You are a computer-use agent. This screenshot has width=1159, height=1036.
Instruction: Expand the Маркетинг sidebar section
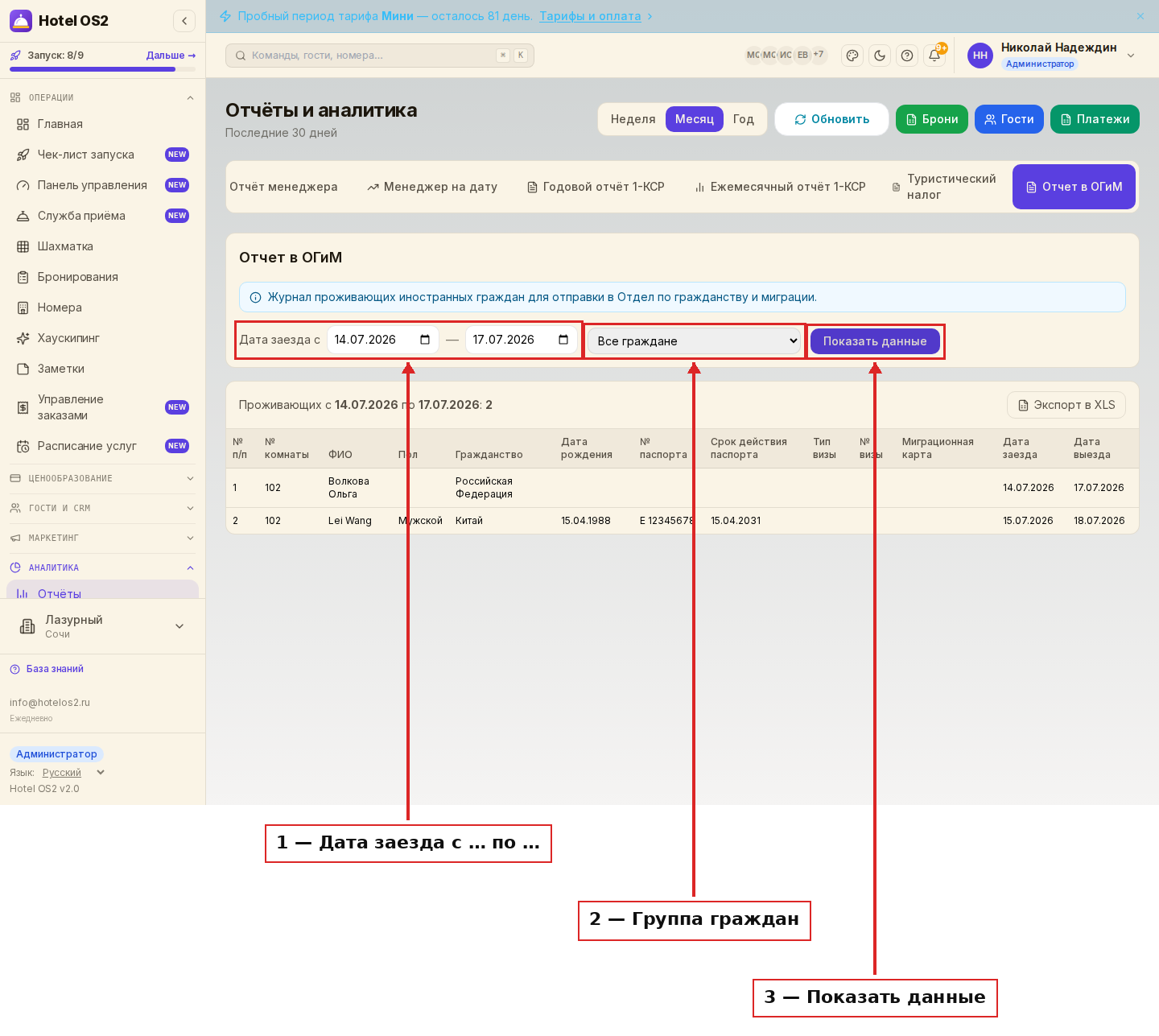(x=103, y=538)
